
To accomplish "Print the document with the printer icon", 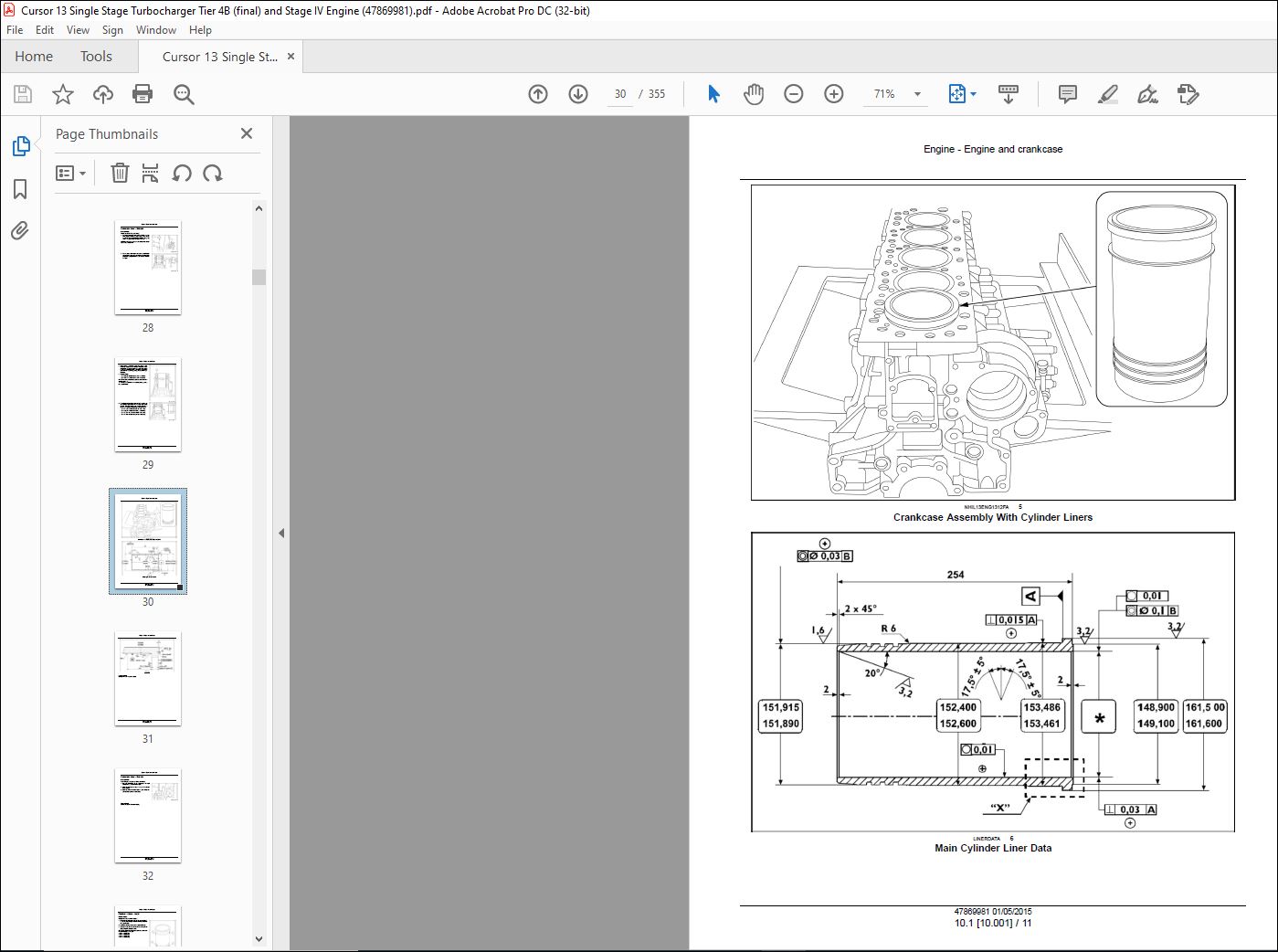I will point(143,94).
